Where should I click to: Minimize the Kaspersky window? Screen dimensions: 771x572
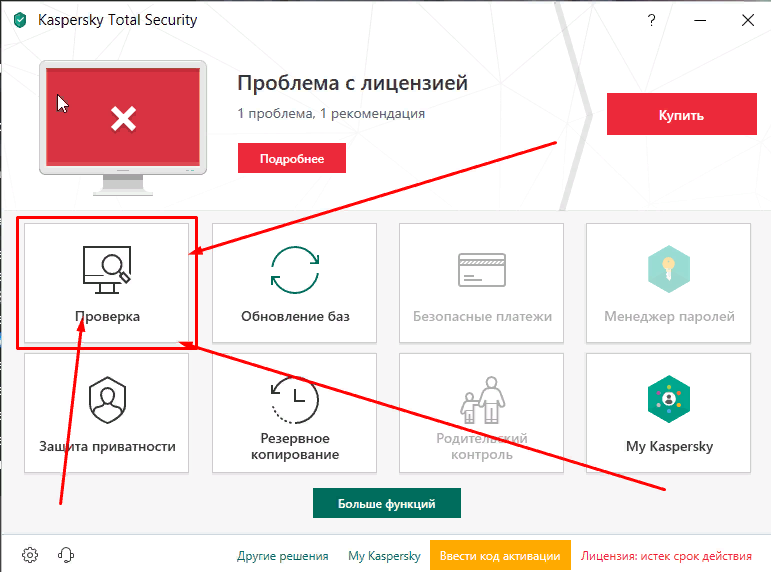pos(700,20)
